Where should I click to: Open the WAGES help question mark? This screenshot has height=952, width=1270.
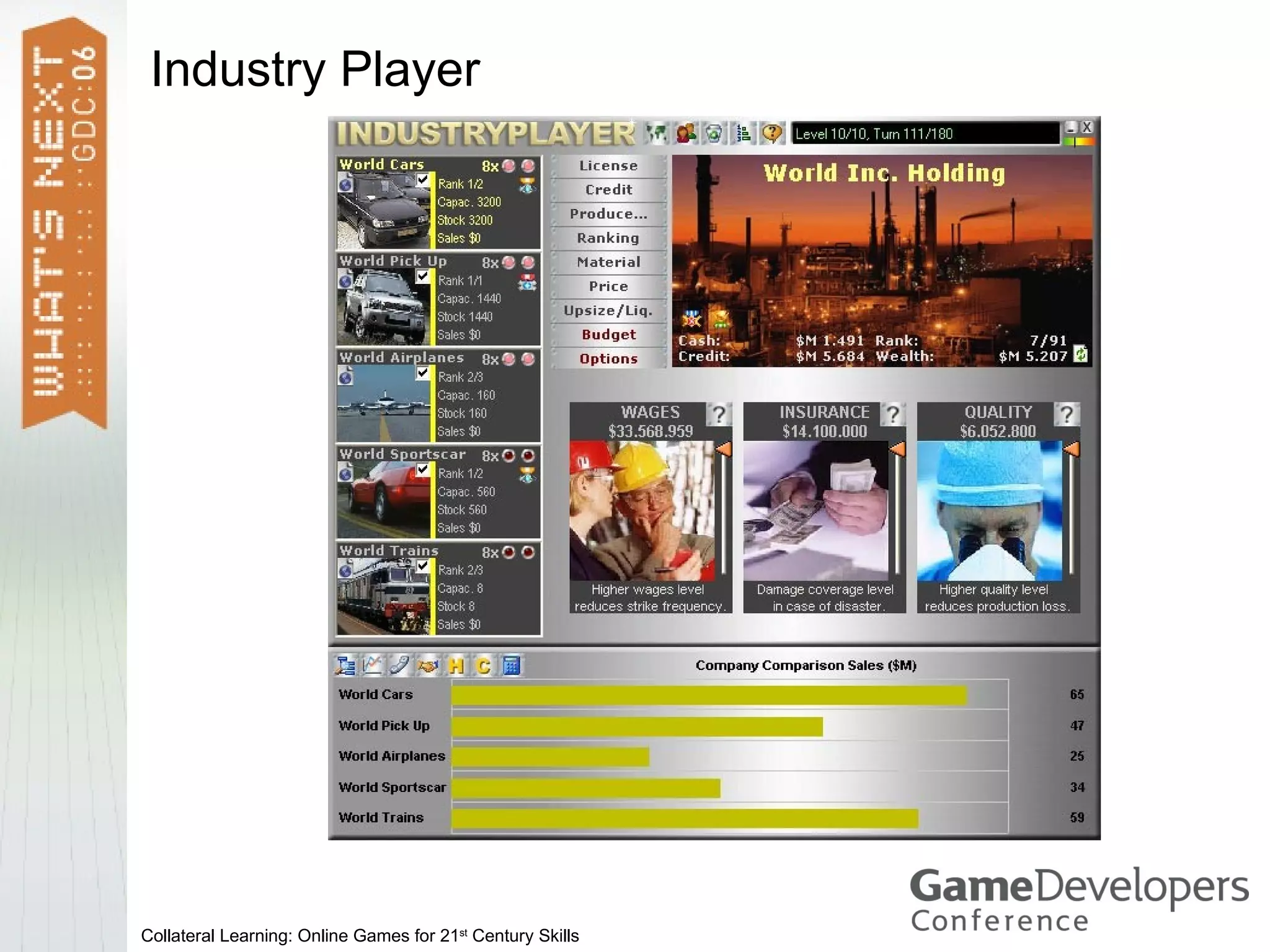click(x=719, y=414)
